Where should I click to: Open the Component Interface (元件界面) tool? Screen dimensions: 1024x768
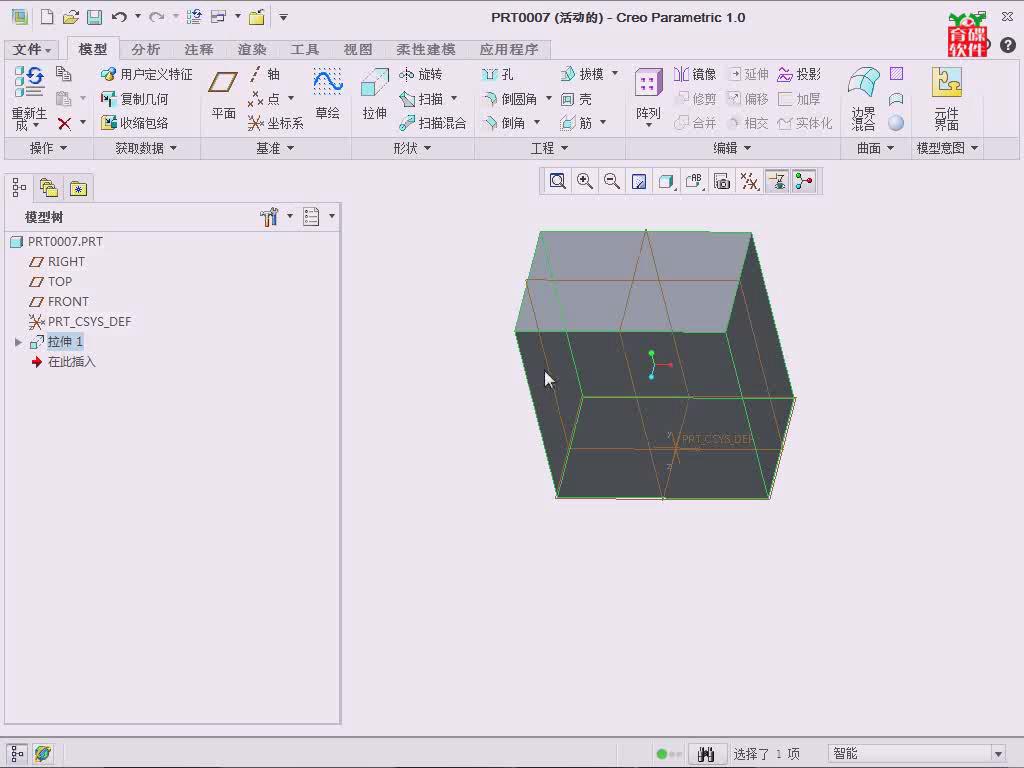coord(946,98)
